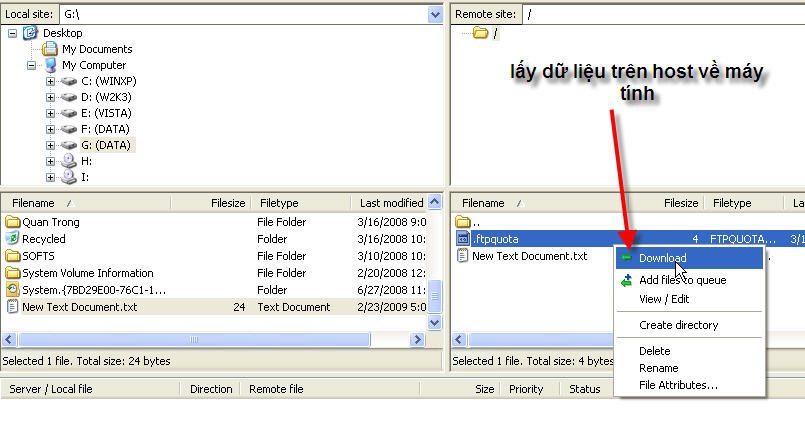Screen dimensions: 805x441
Task: Click the C: (WINXP) drive icon
Action: 69,81
